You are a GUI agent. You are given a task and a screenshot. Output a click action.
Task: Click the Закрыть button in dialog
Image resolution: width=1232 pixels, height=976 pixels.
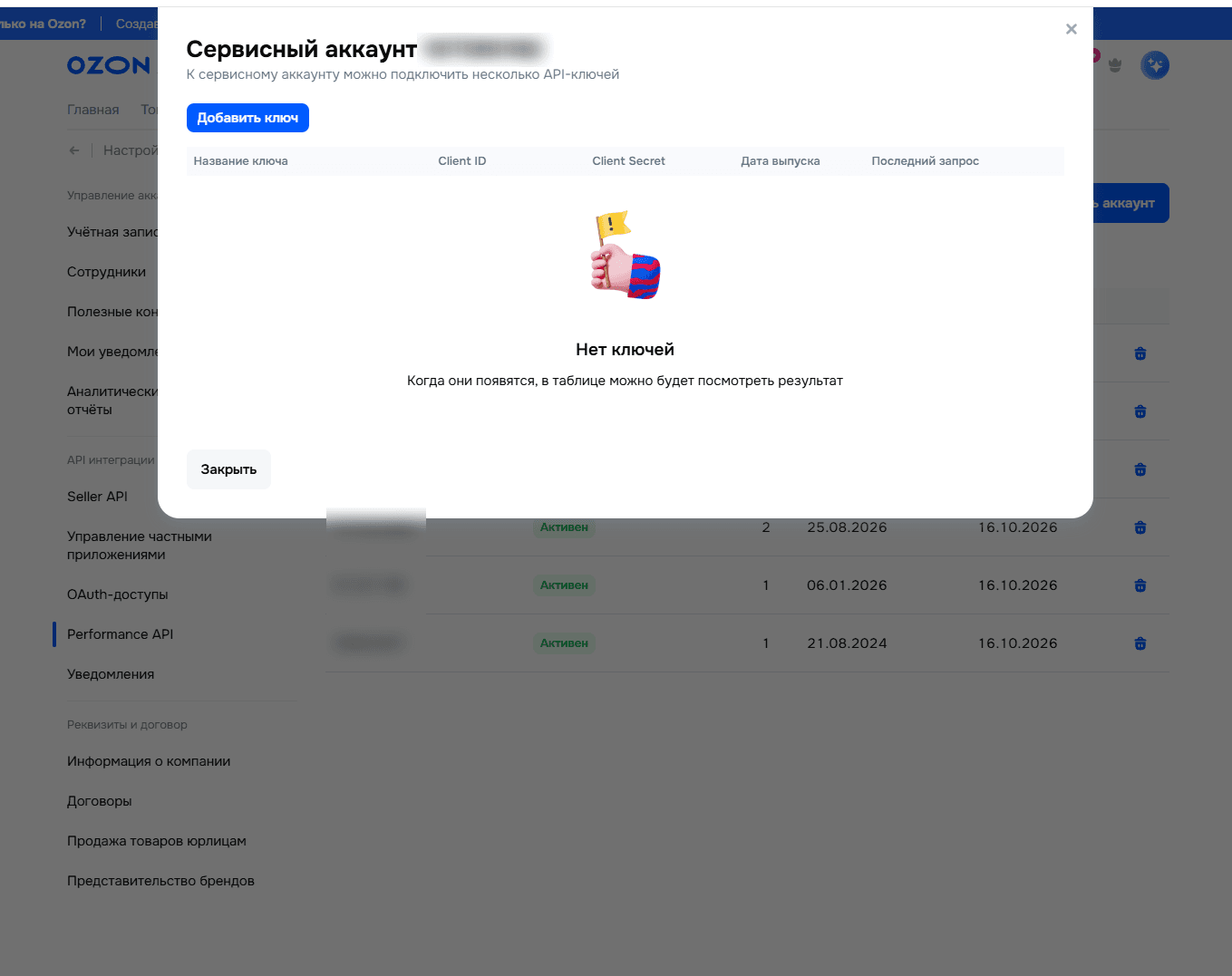tap(228, 469)
